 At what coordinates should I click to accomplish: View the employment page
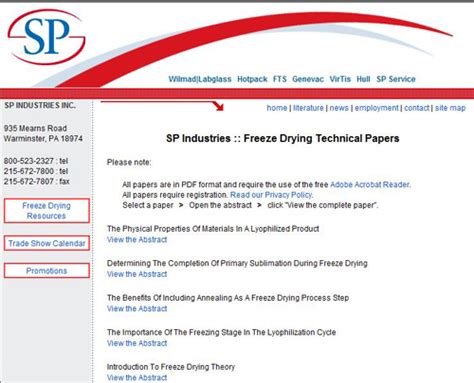pos(376,108)
